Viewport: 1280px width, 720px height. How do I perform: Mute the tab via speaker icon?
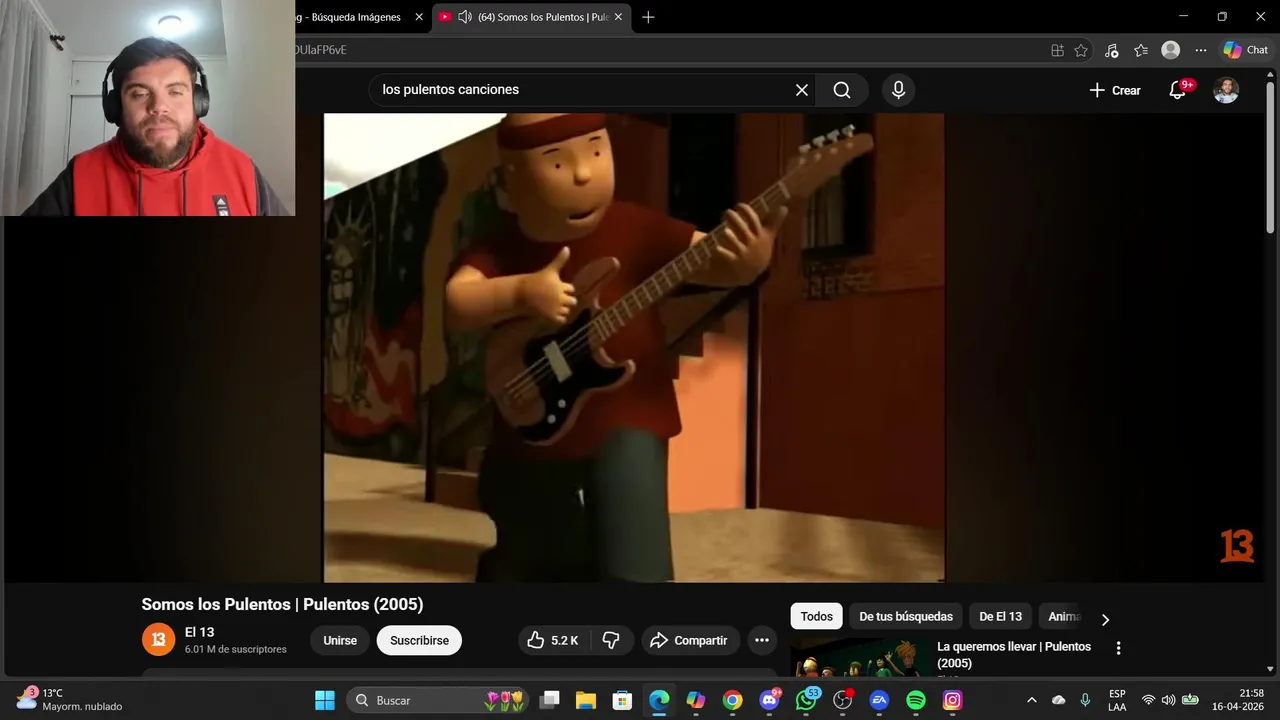(x=465, y=17)
